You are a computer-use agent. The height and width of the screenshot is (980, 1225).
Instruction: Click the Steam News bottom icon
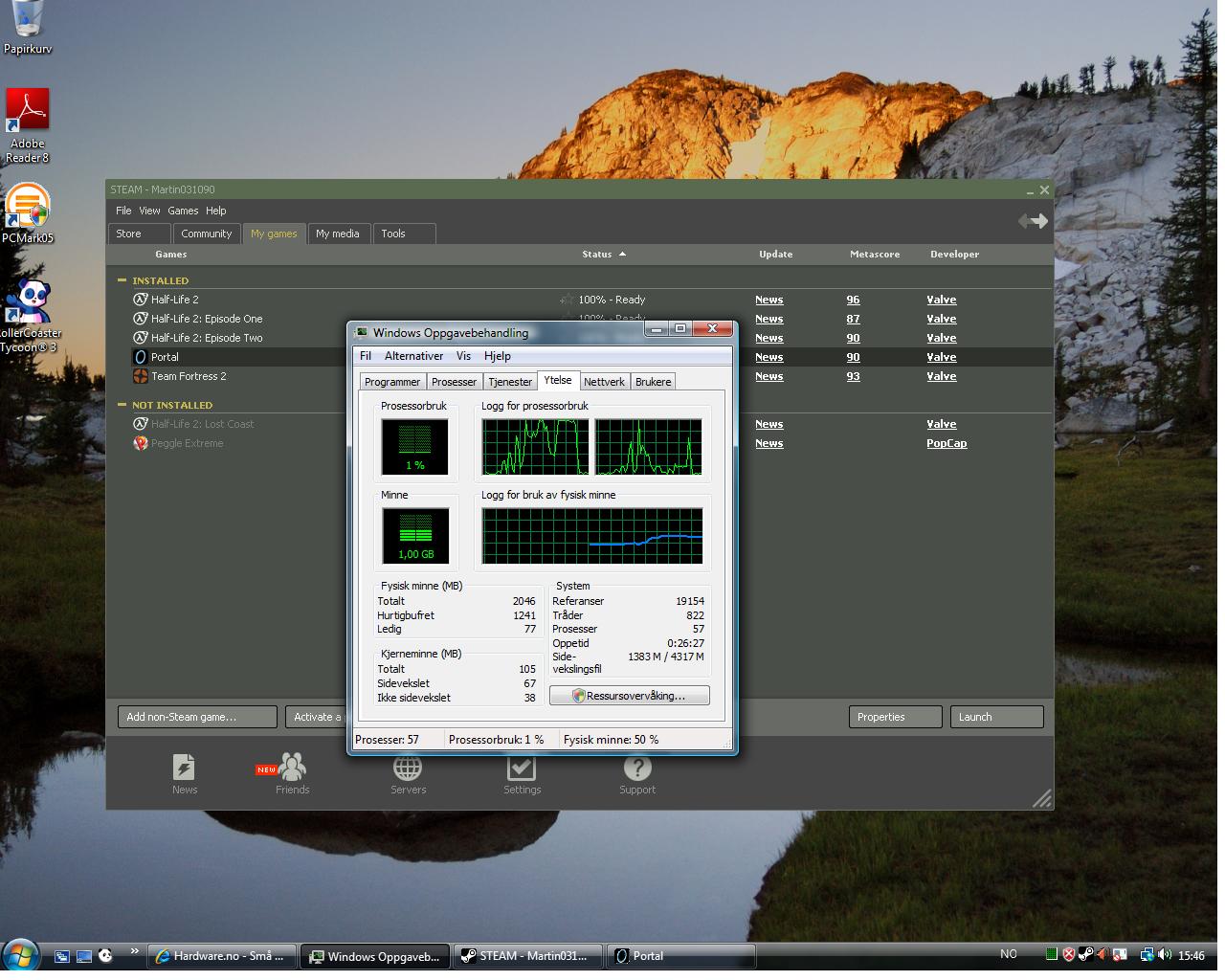pyautogui.click(x=184, y=774)
